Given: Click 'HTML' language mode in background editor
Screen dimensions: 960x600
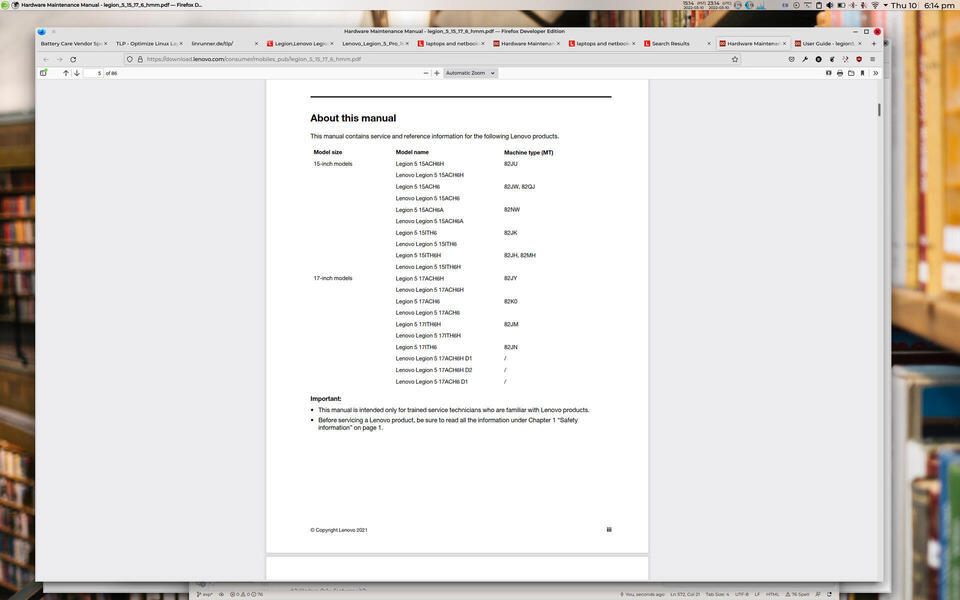Looking at the screenshot, I should coord(772,594).
